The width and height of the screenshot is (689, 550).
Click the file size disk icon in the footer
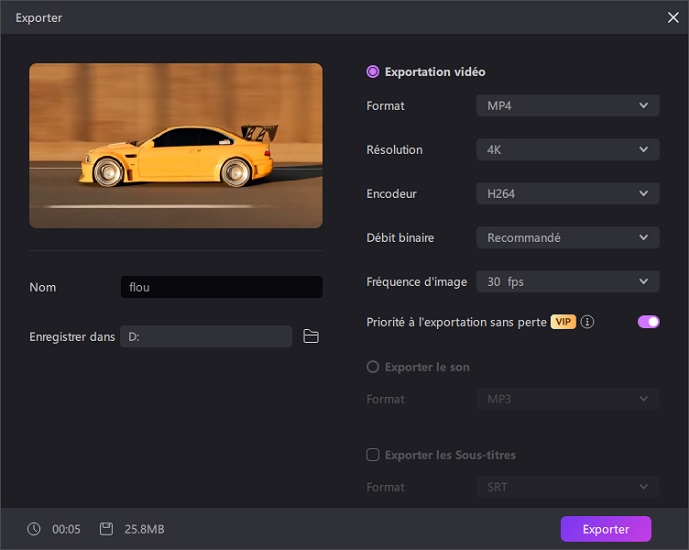pos(106,529)
